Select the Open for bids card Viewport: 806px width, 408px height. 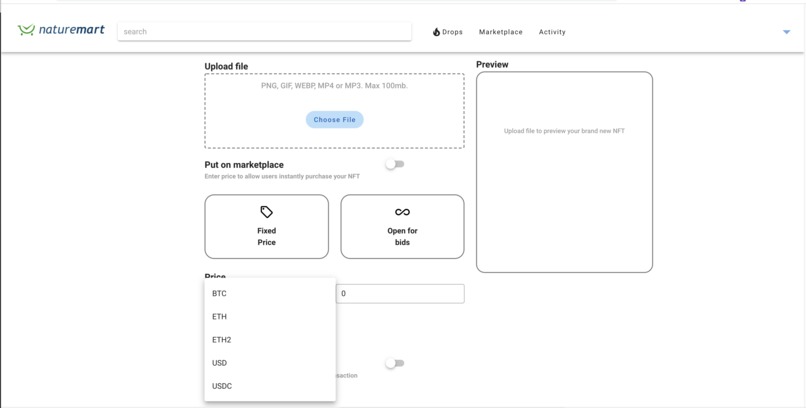[x=402, y=227]
